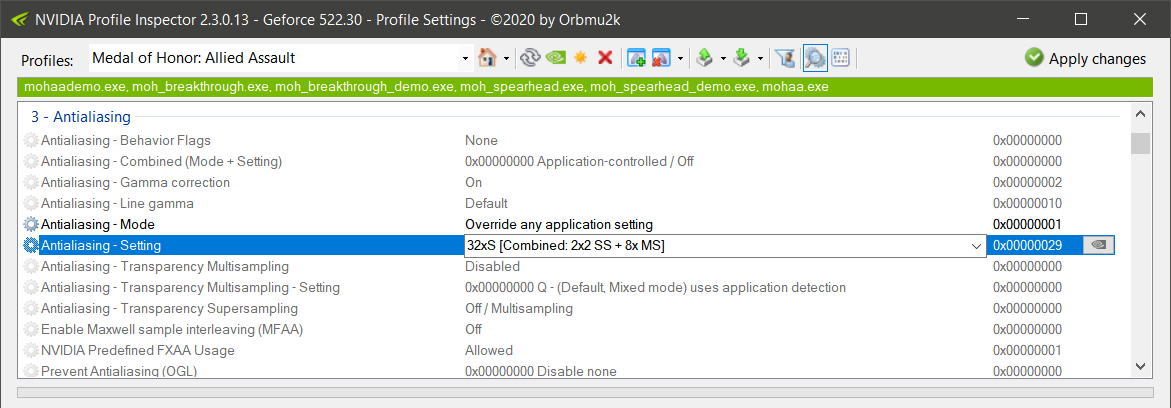This screenshot has height=408, width=1171.
Task: Click gear icon beside NVIDIA Predefined FXAA Usage
Action: click(x=31, y=350)
